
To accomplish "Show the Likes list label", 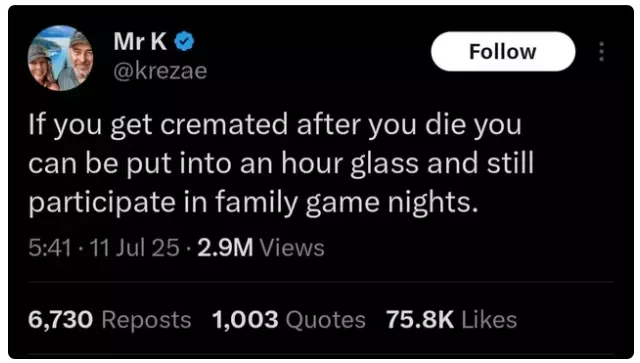I will [x=489, y=319].
